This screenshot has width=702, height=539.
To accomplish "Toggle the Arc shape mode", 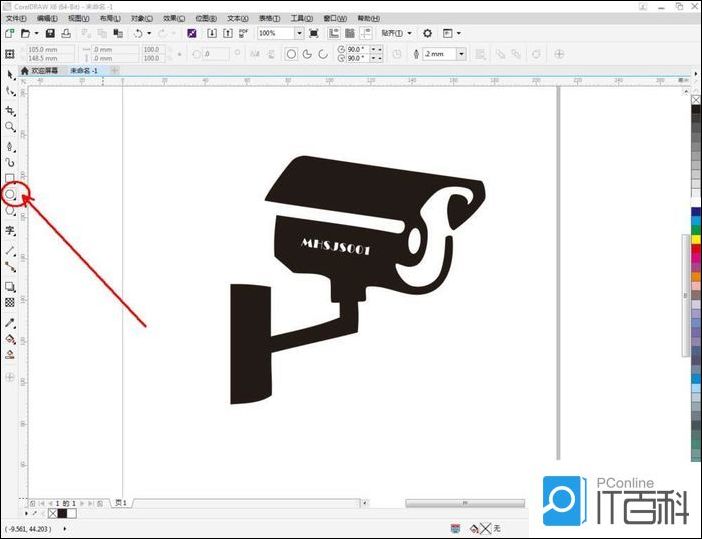I will 324,54.
